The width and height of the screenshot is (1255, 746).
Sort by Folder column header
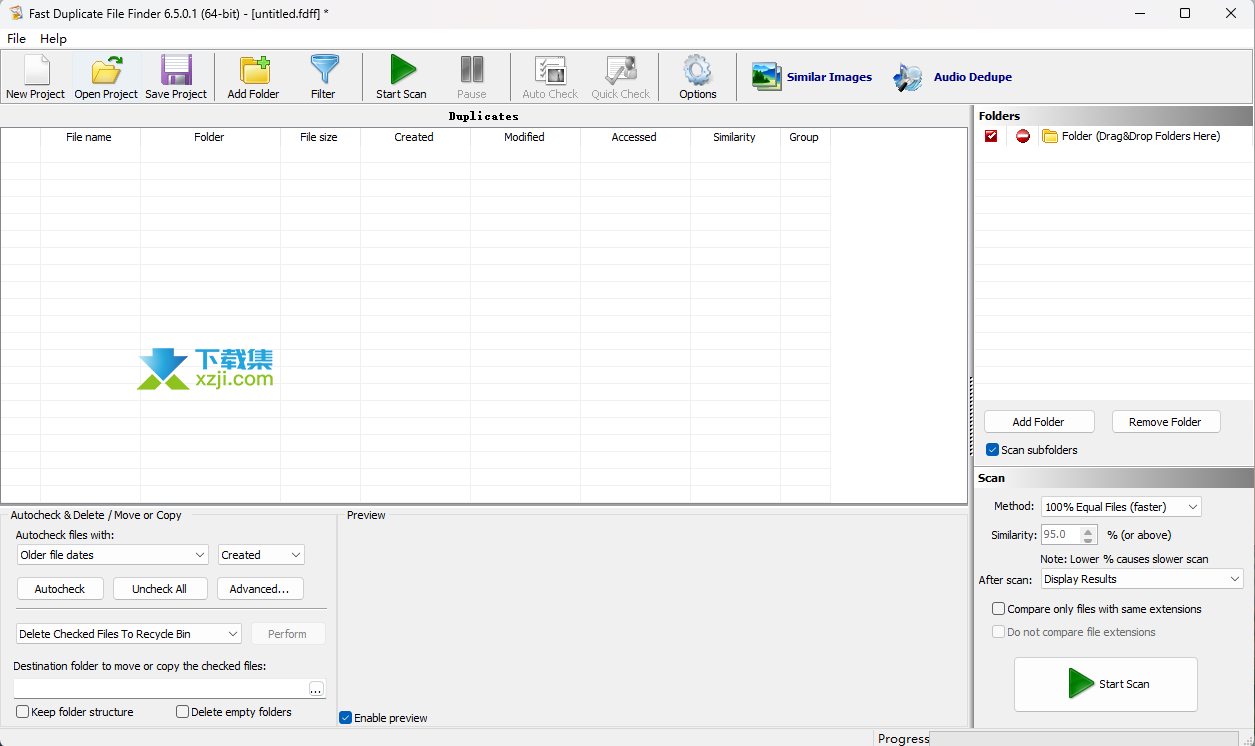pos(209,137)
